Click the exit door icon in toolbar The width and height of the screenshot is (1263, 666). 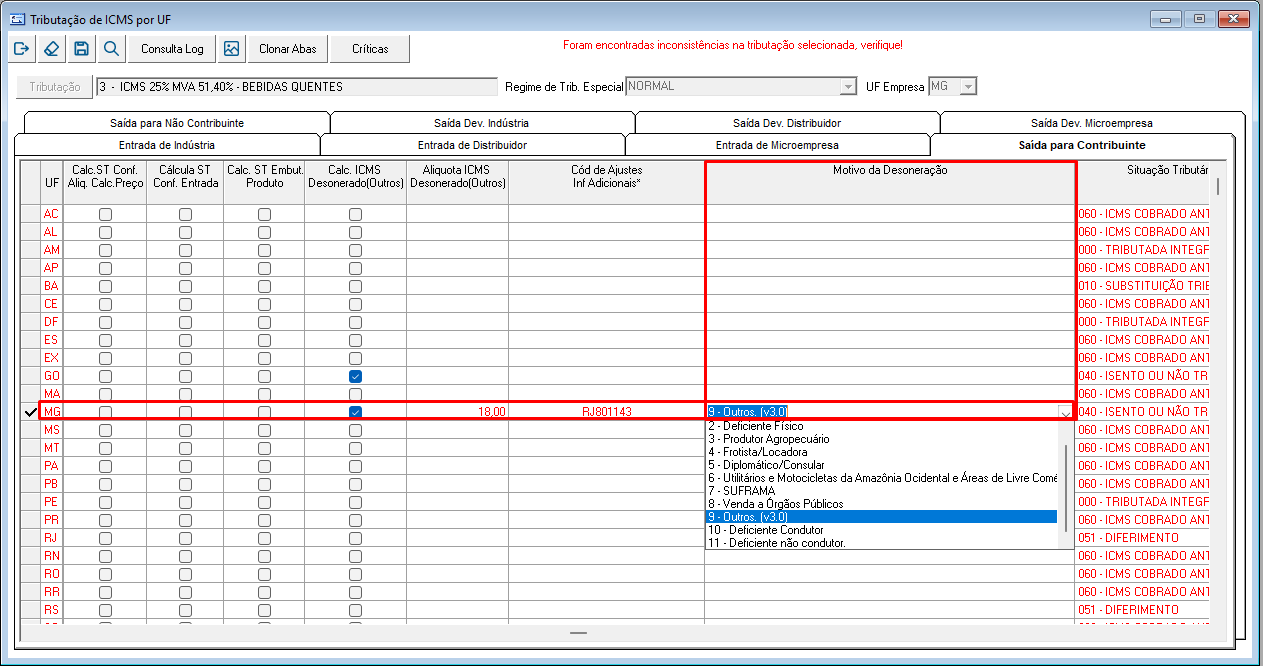coord(21,48)
